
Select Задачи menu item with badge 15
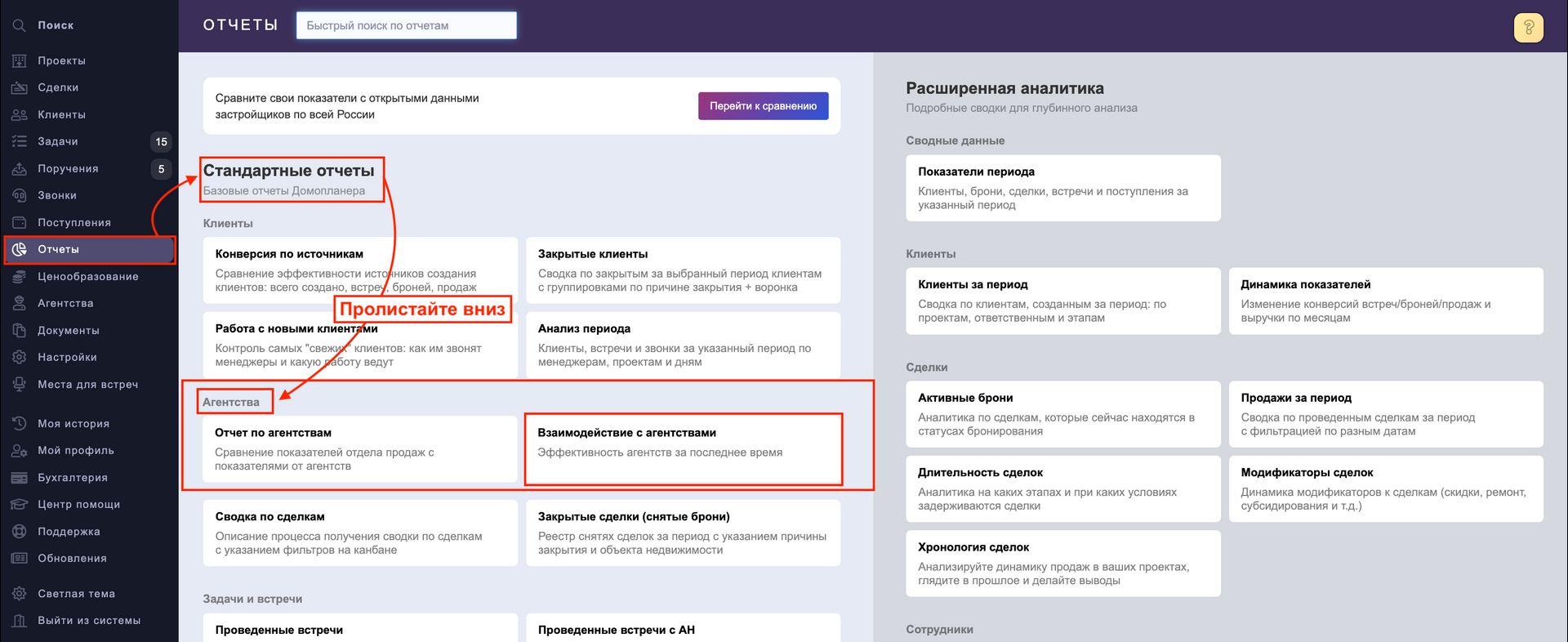point(89,141)
